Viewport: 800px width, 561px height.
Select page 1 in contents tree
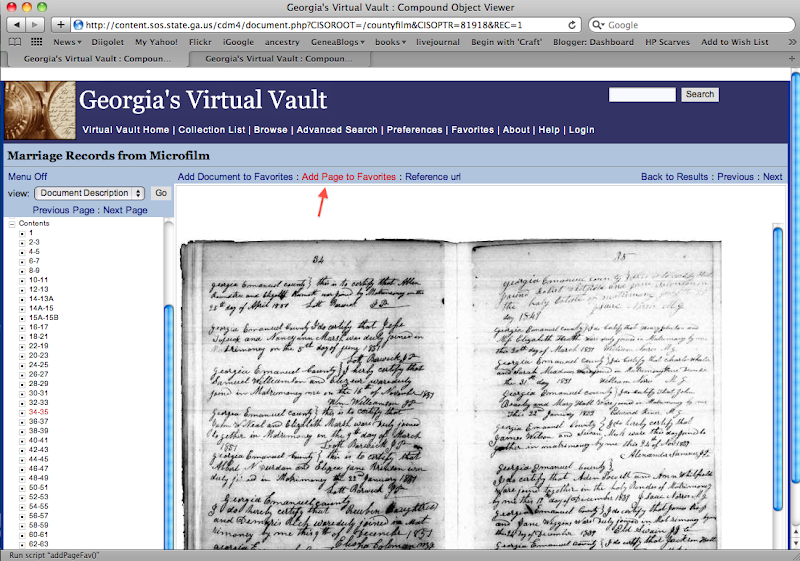point(31,233)
